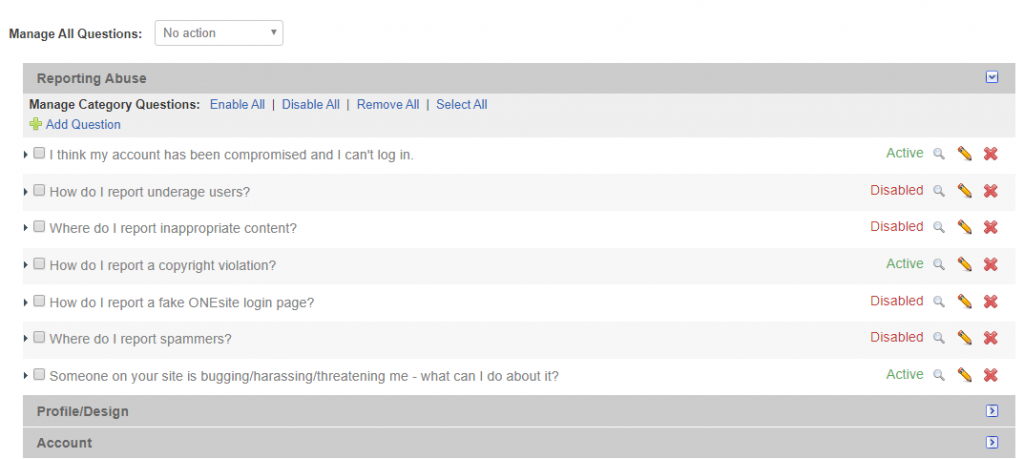This screenshot has width=1024, height=459.
Task: Expand the triangle beside compromised account question
Action: point(25,154)
